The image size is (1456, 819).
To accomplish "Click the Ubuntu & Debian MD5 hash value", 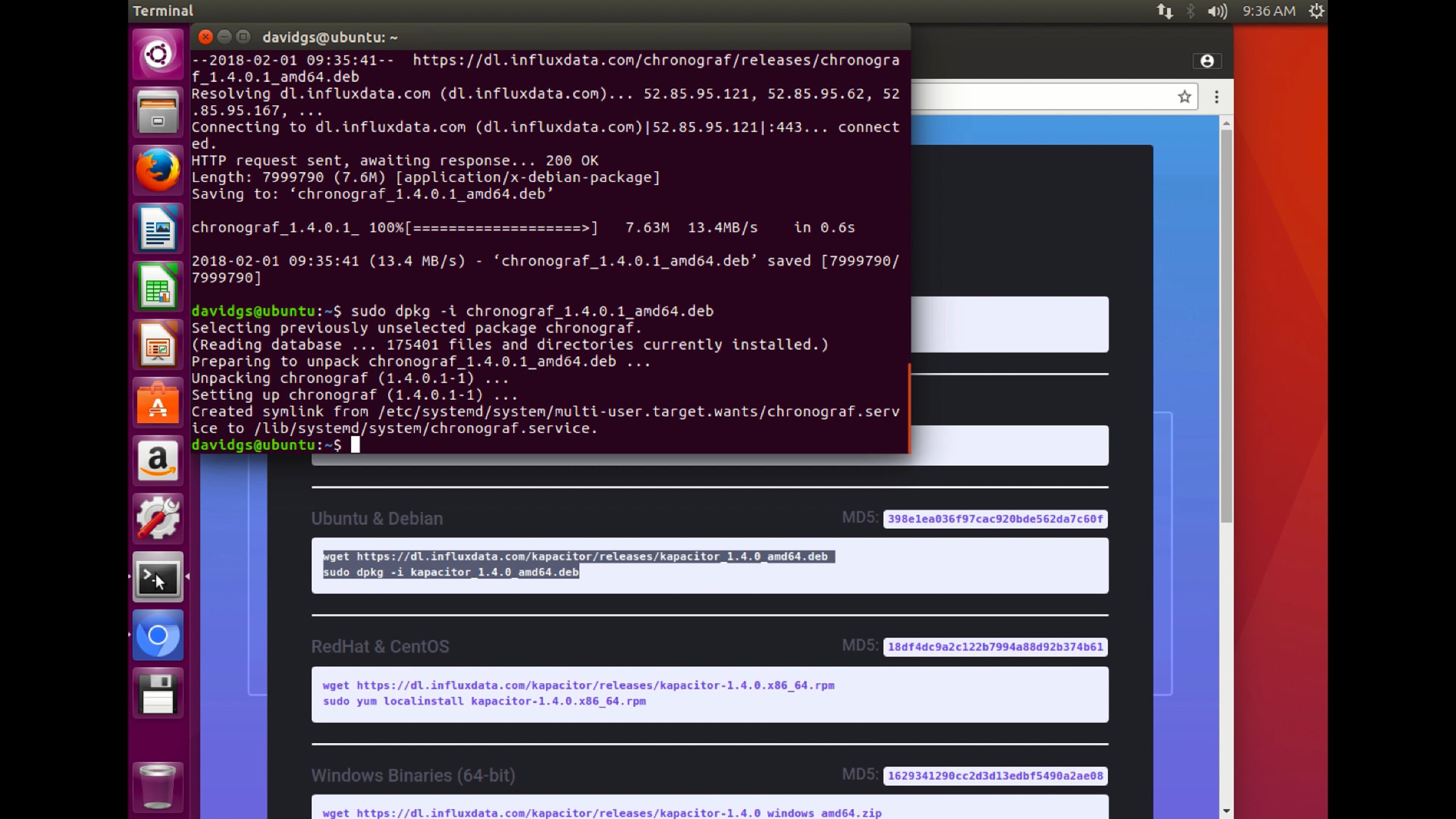I will coord(995,519).
